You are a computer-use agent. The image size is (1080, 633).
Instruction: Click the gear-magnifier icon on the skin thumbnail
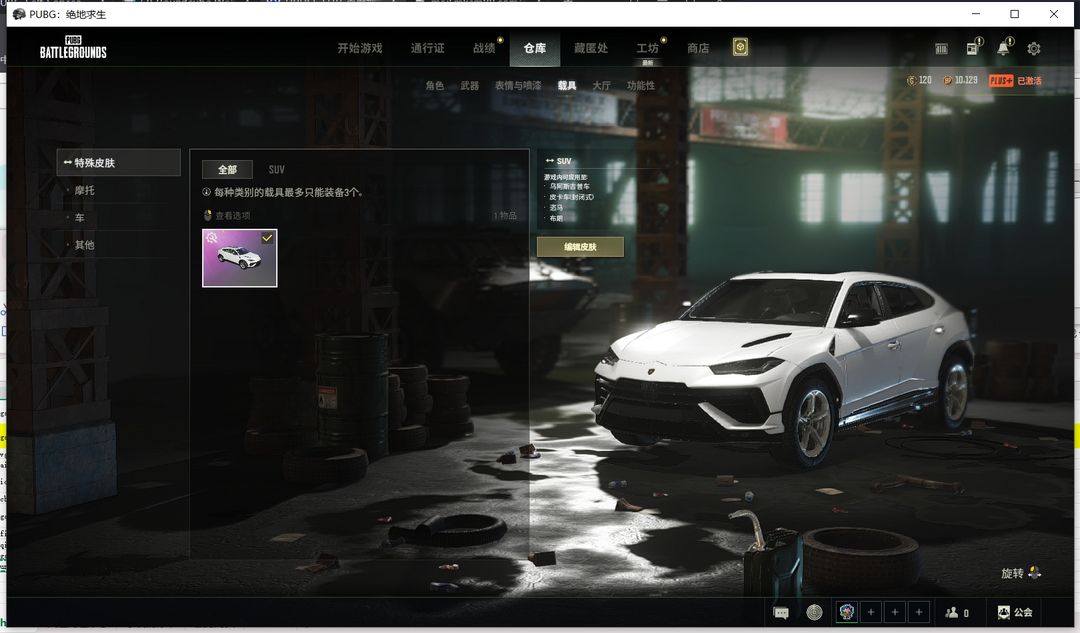212,238
